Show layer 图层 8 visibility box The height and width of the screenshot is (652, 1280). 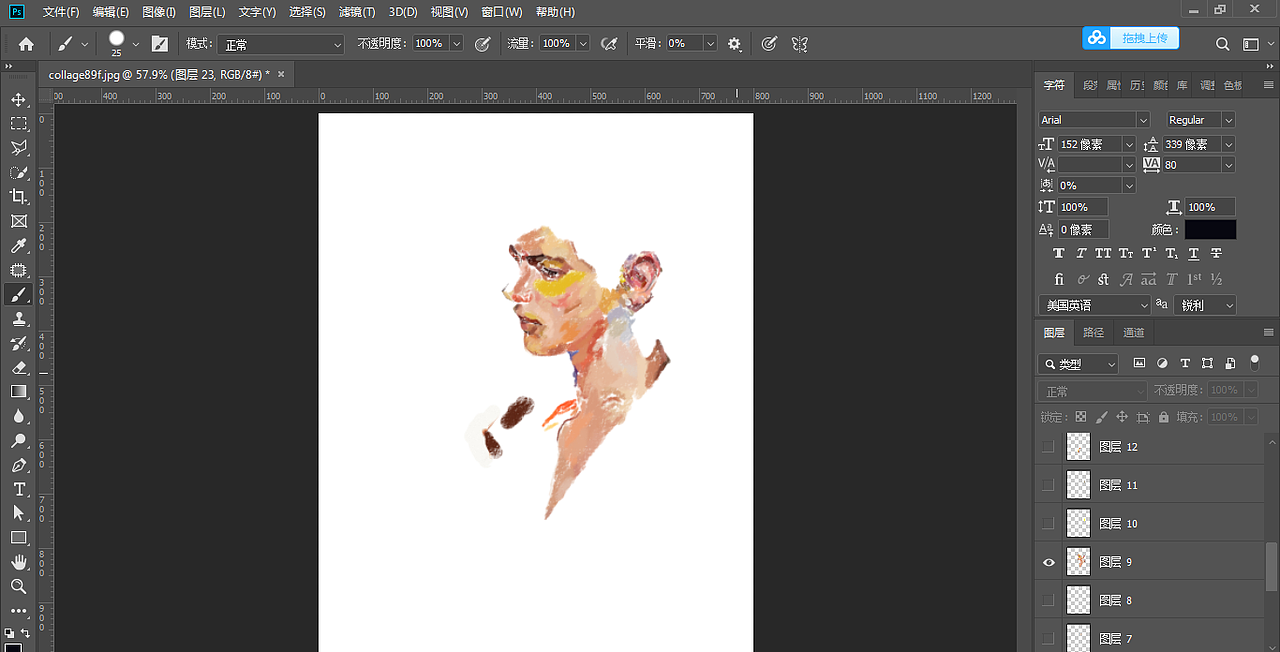(x=1048, y=600)
